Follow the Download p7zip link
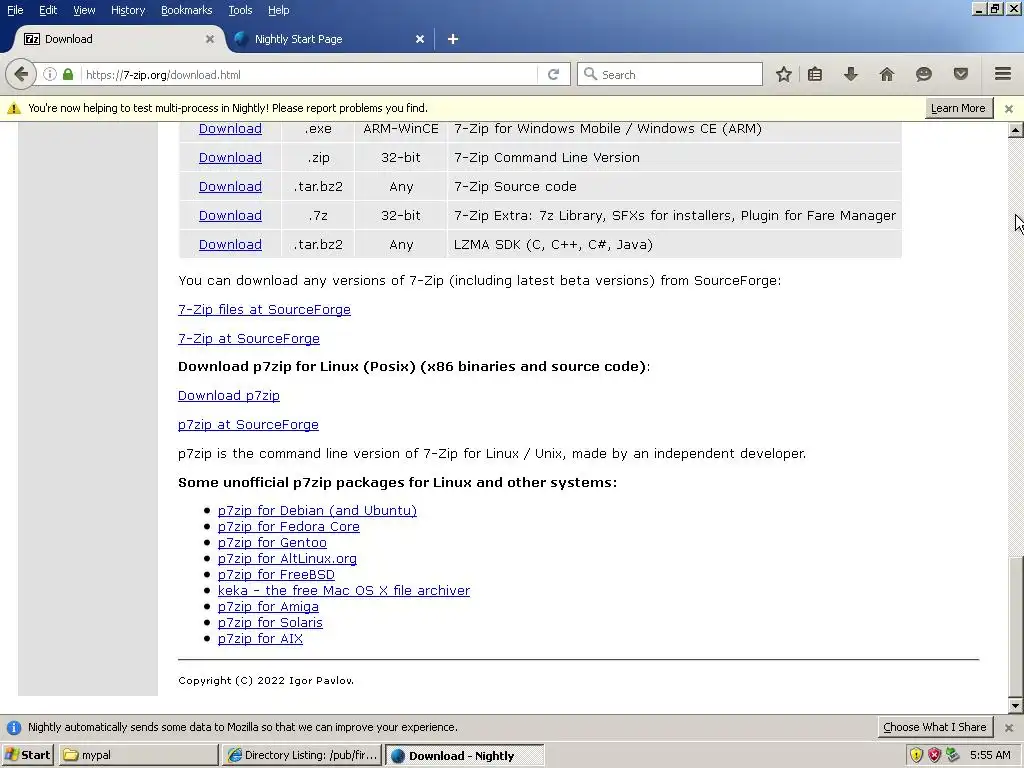 (229, 396)
